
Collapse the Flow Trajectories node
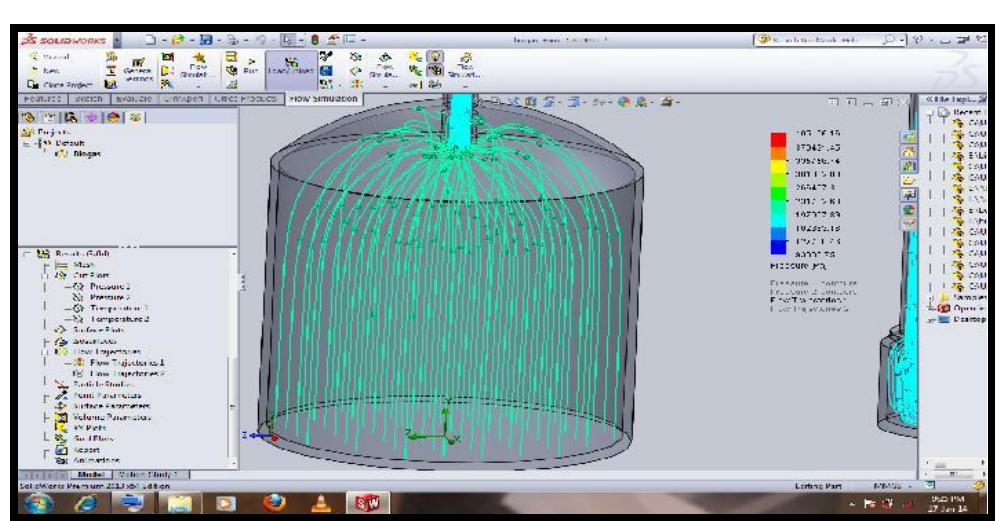tap(46, 352)
